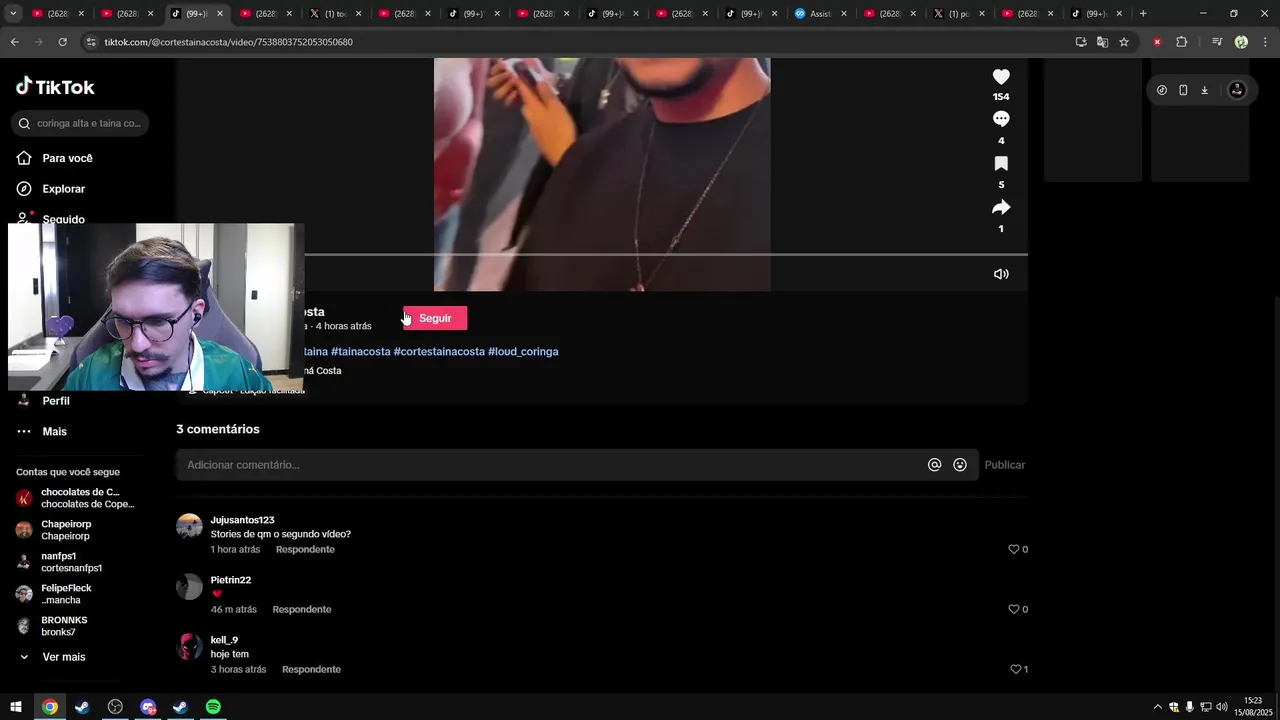Mute the video with speaker icon
The height and width of the screenshot is (720, 1280).
pos(1001,274)
